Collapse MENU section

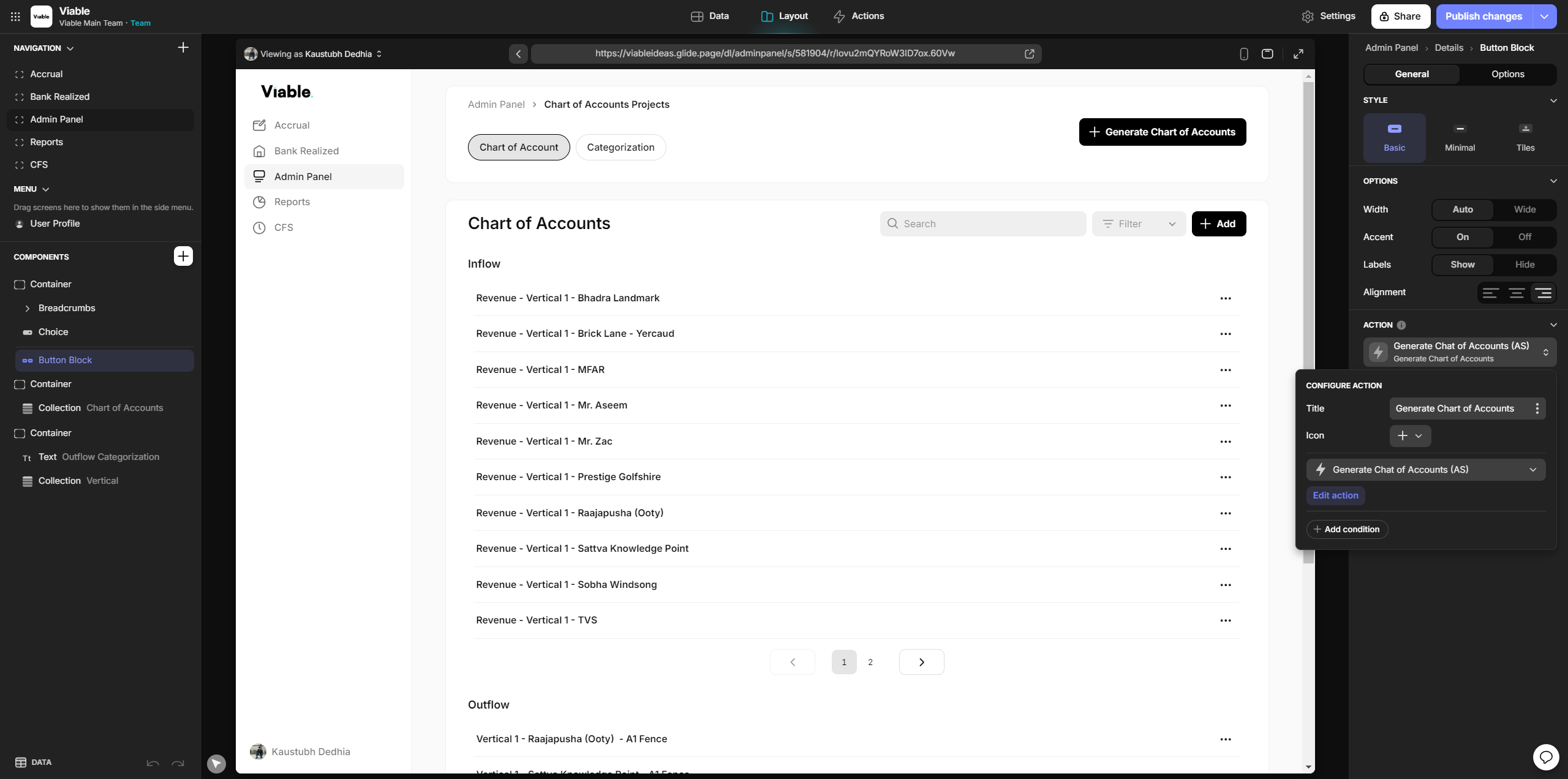click(45, 189)
